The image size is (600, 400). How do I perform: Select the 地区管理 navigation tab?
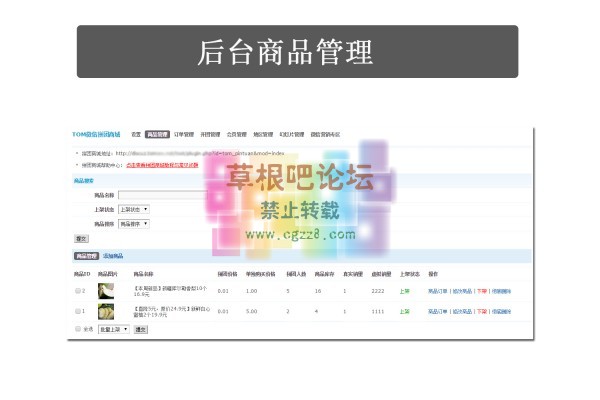[263, 134]
